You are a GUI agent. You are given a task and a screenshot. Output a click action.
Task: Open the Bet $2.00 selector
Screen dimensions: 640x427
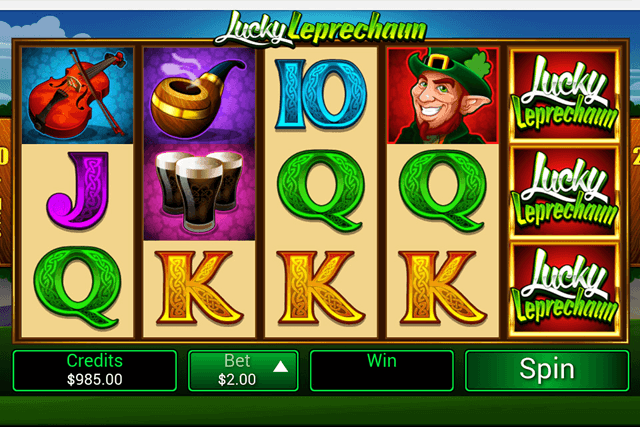(243, 370)
